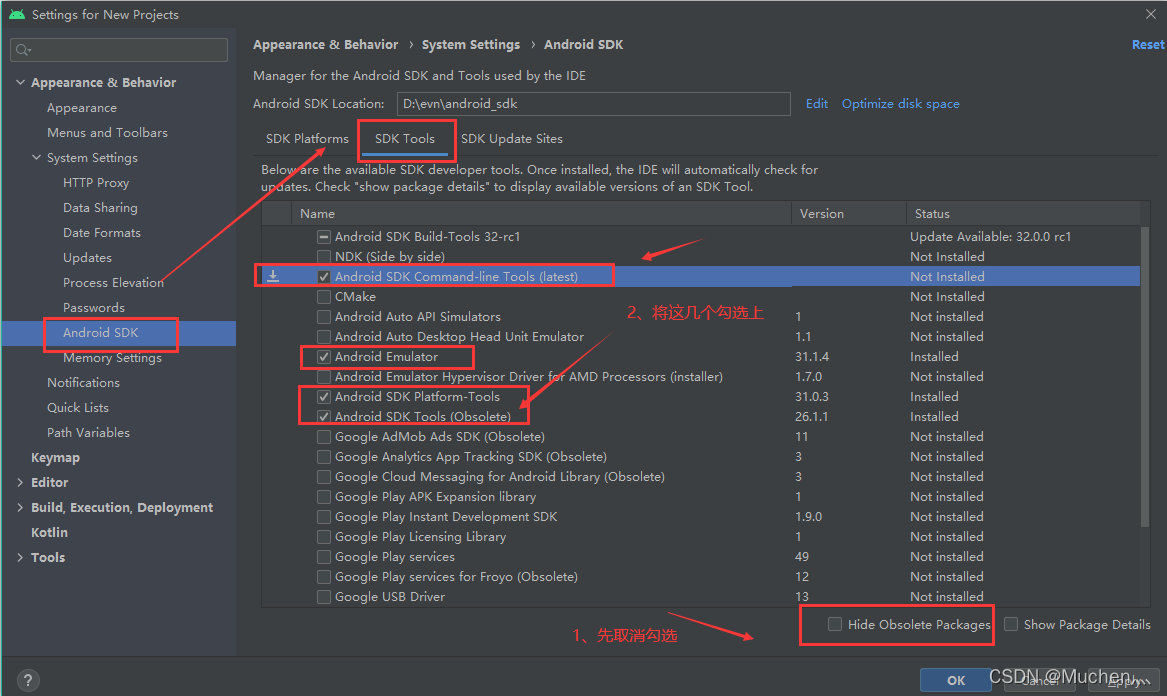The width and height of the screenshot is (1167, 696).
Task: Select HTTP Proxy in the settings tree
Action: (x=96, y=182)
